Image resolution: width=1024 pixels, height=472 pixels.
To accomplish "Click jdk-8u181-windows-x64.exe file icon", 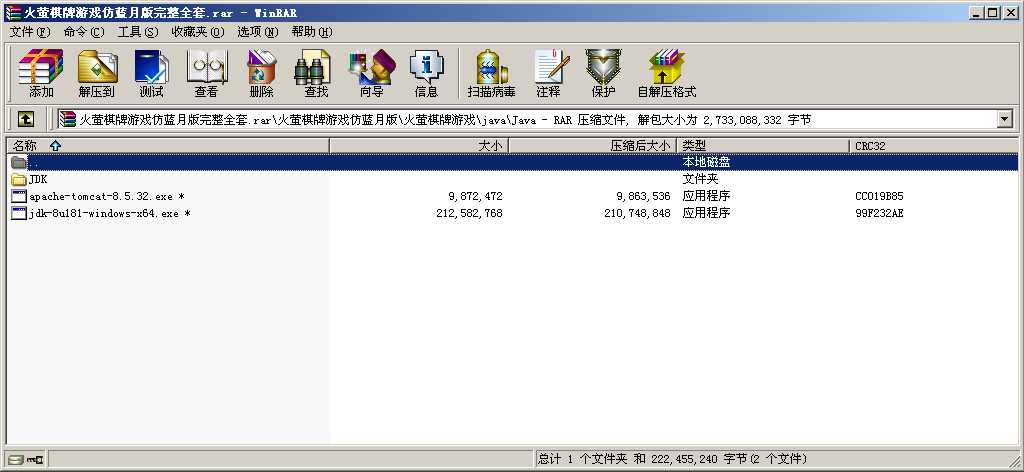I will 18,213.
